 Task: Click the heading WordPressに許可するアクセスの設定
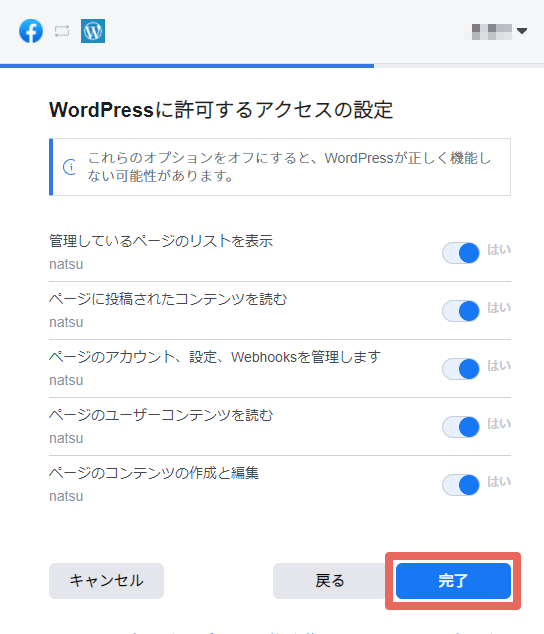coord(221,110)
